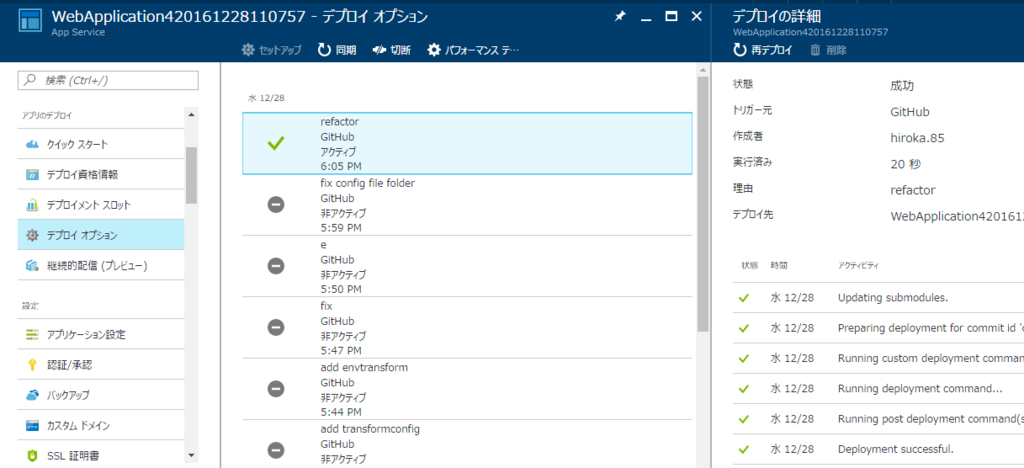
Task: Pin the blade with the pin icon
Action: pos(620,17)
